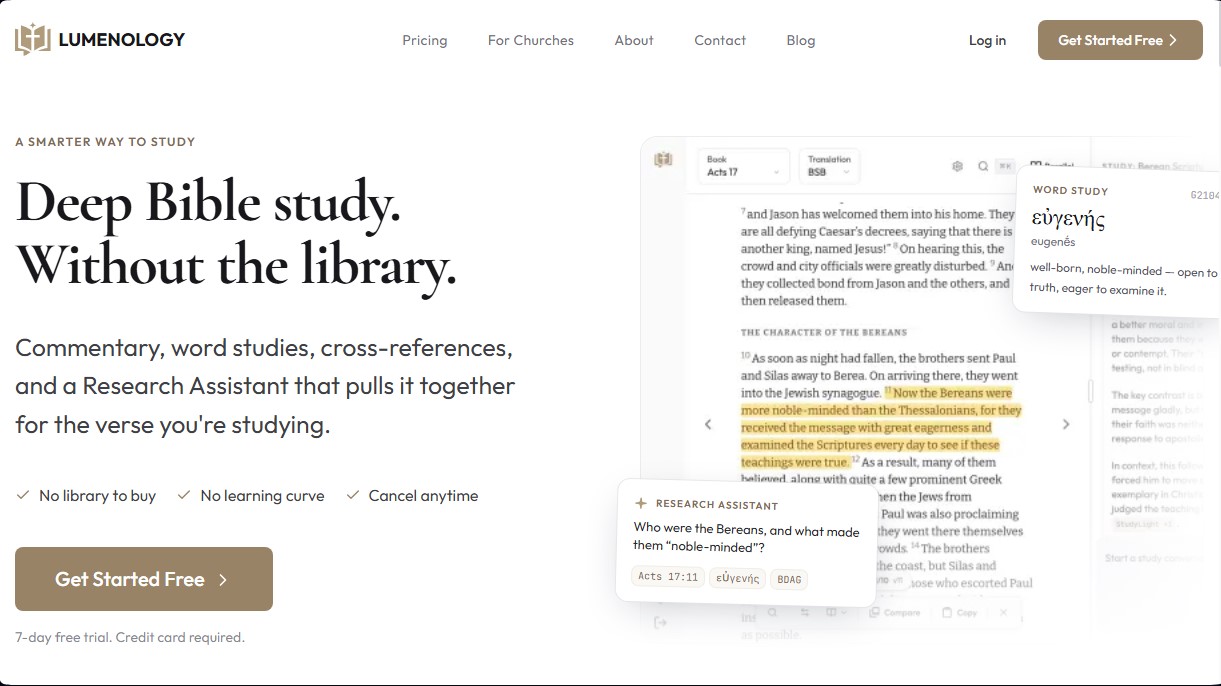
Task: Click the BDAG source chip
Action: 790,578
